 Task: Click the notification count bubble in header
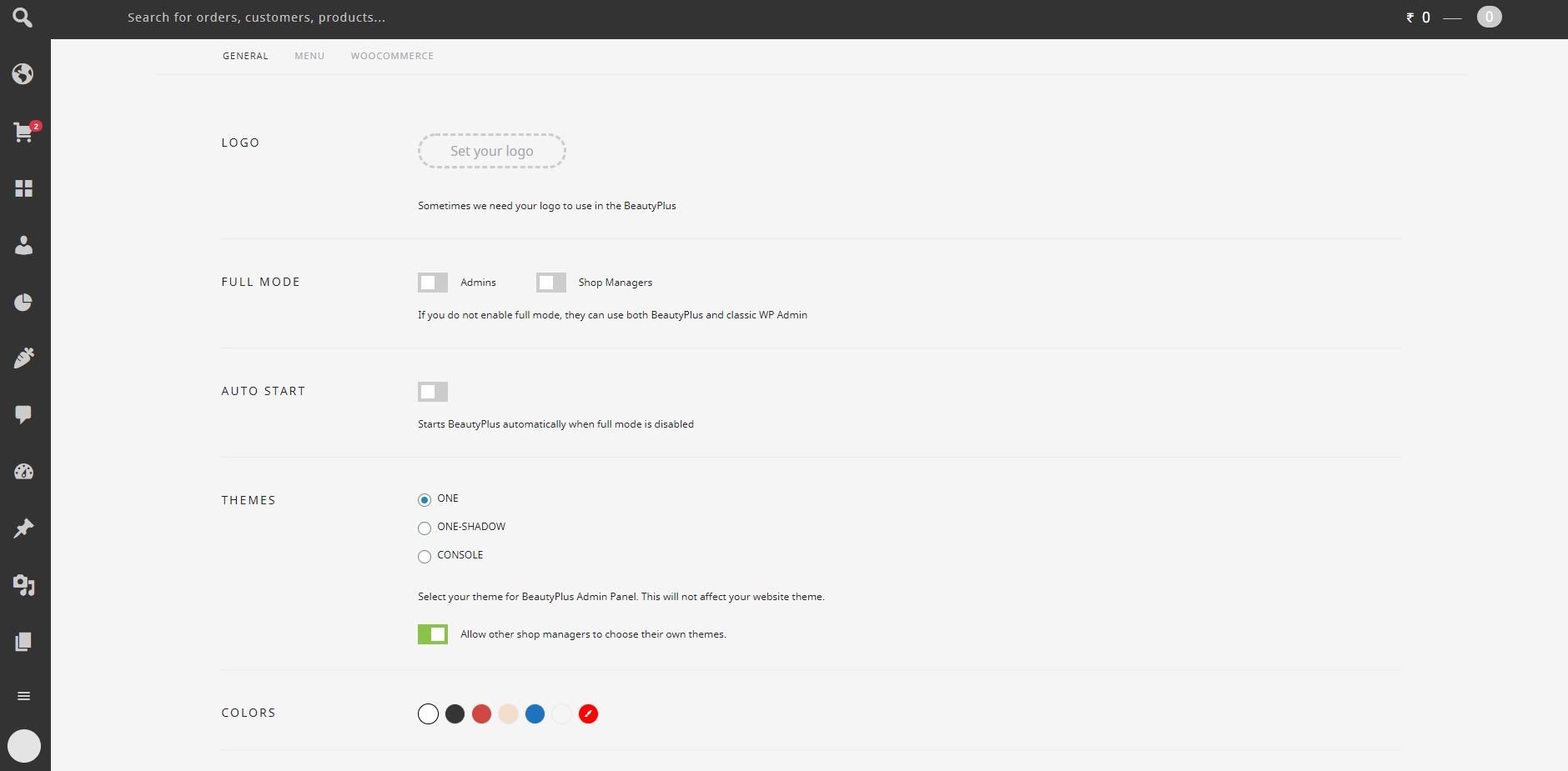coord(1489,17)
